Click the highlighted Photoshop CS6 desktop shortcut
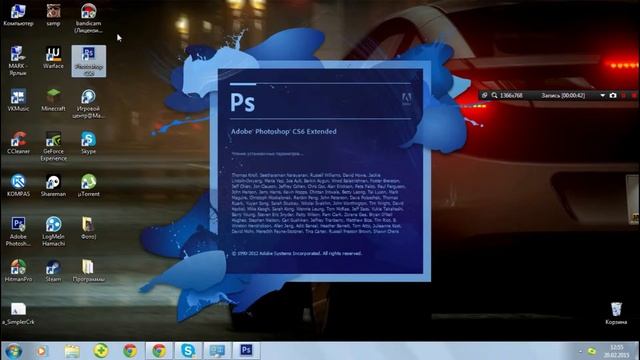Screen dimensions: 640x360 pyautogui.click(x=89, y=61)
